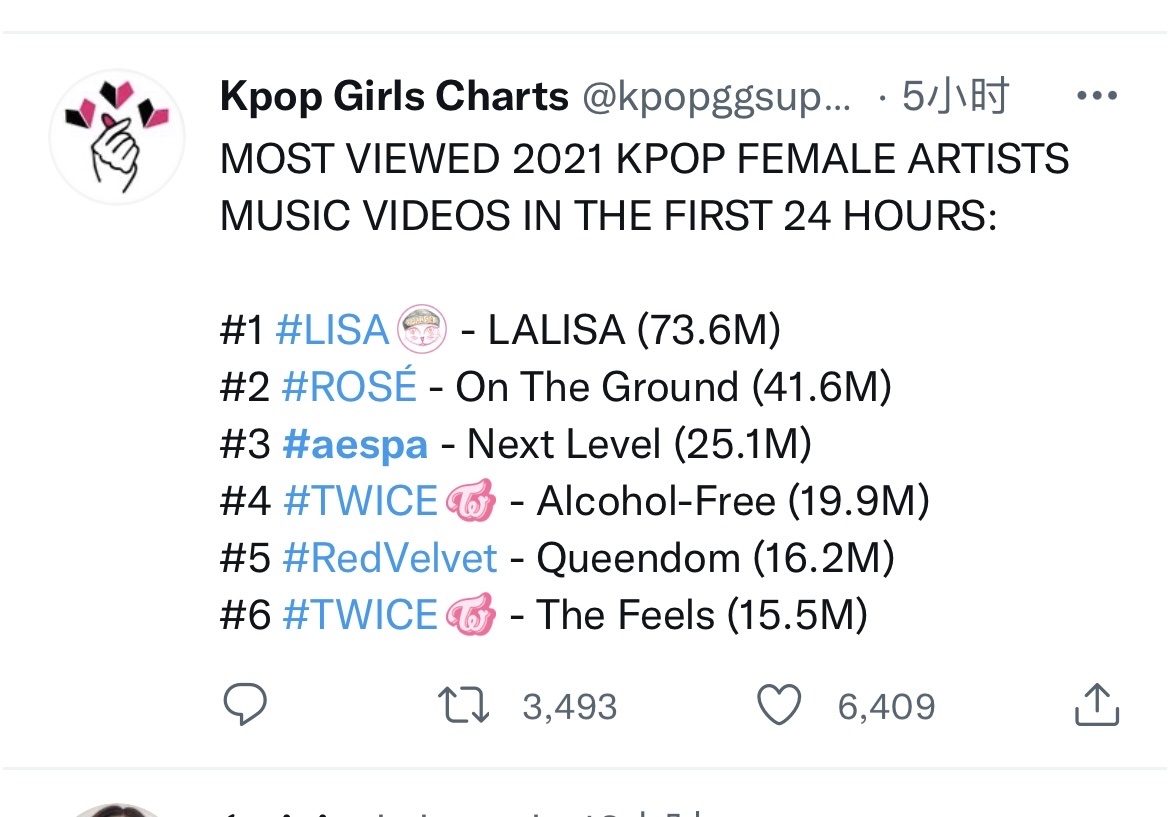Open #TWICE hashtag beside The Feels
Screen dimensions: 1170x817
click(x=360, y=615)
